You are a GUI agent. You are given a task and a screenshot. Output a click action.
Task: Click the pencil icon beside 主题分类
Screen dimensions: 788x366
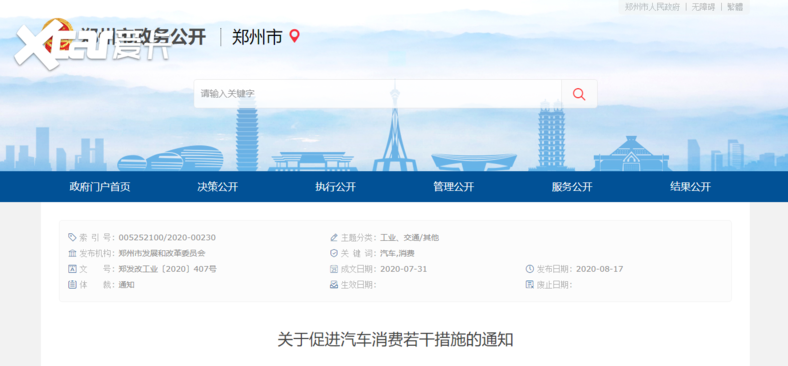tap(334, 237)
